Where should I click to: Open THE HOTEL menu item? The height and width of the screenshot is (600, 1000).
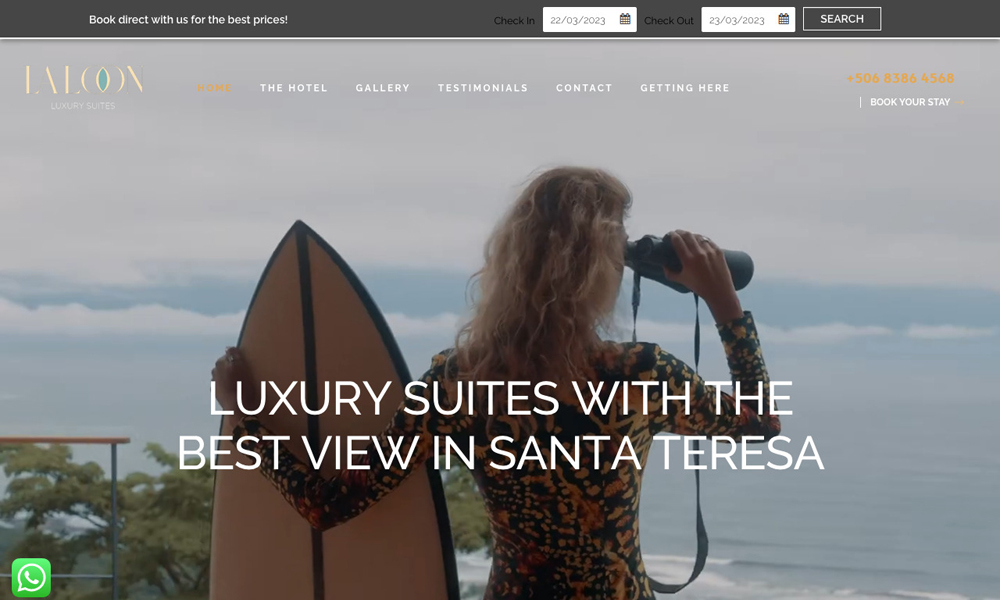(293, 88)
